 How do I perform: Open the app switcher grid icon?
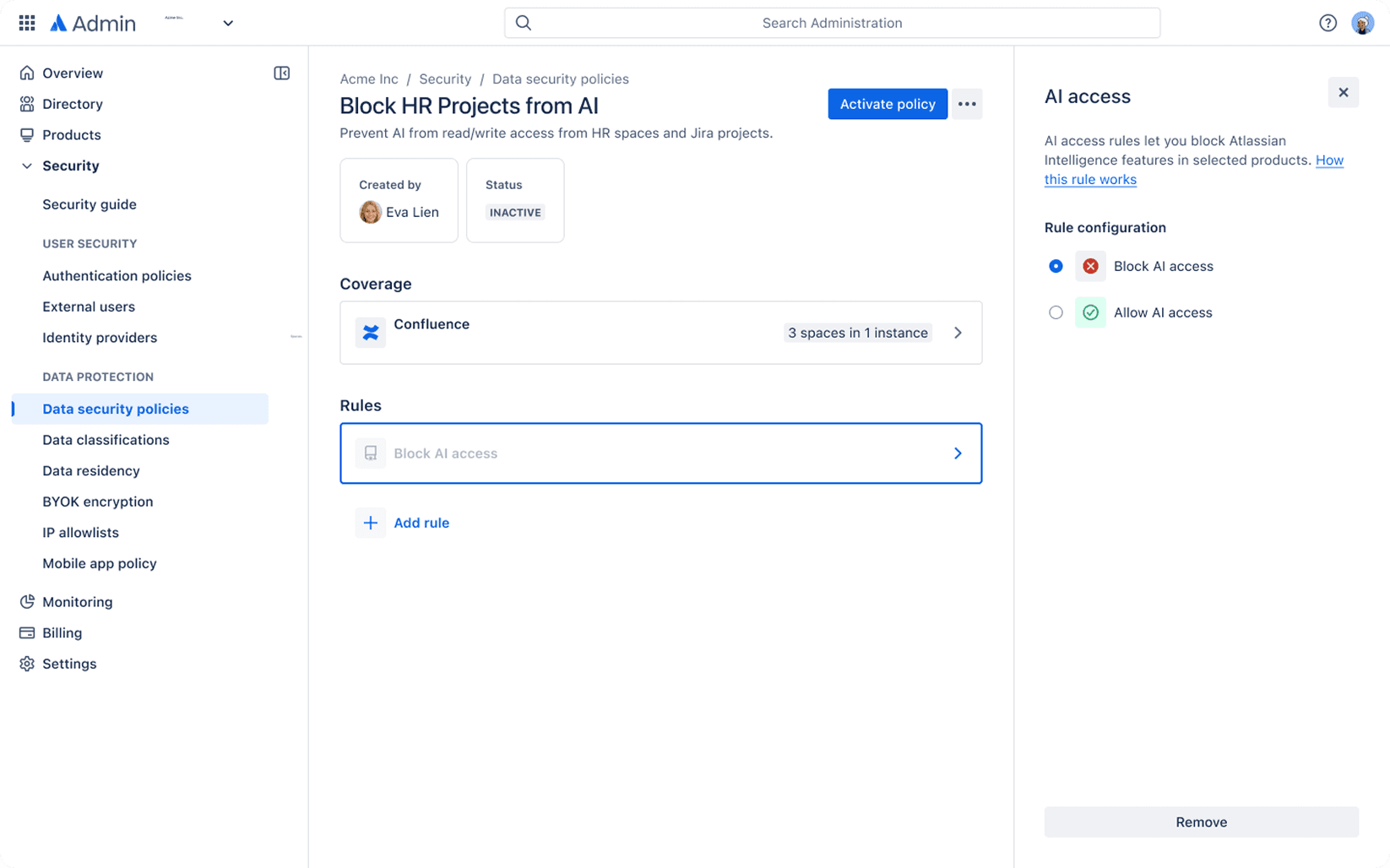coord(27,23)
